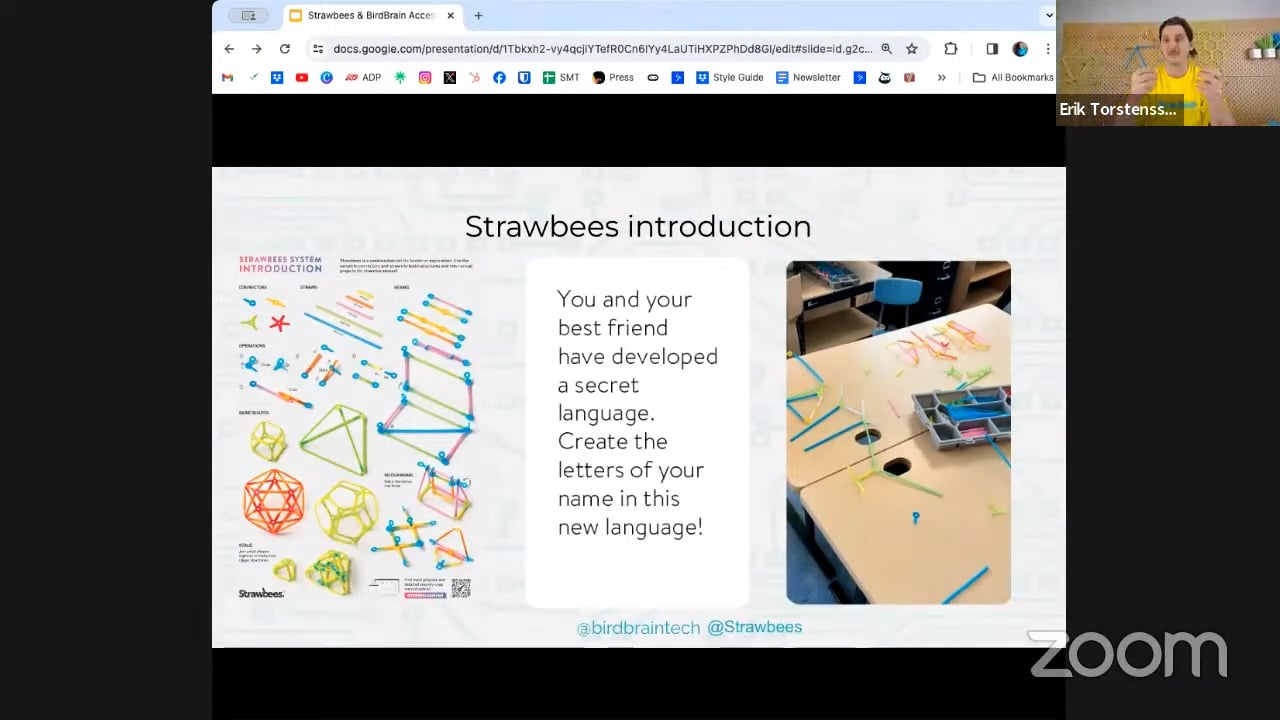Open the @birdbraintech link on the slide

638,628
